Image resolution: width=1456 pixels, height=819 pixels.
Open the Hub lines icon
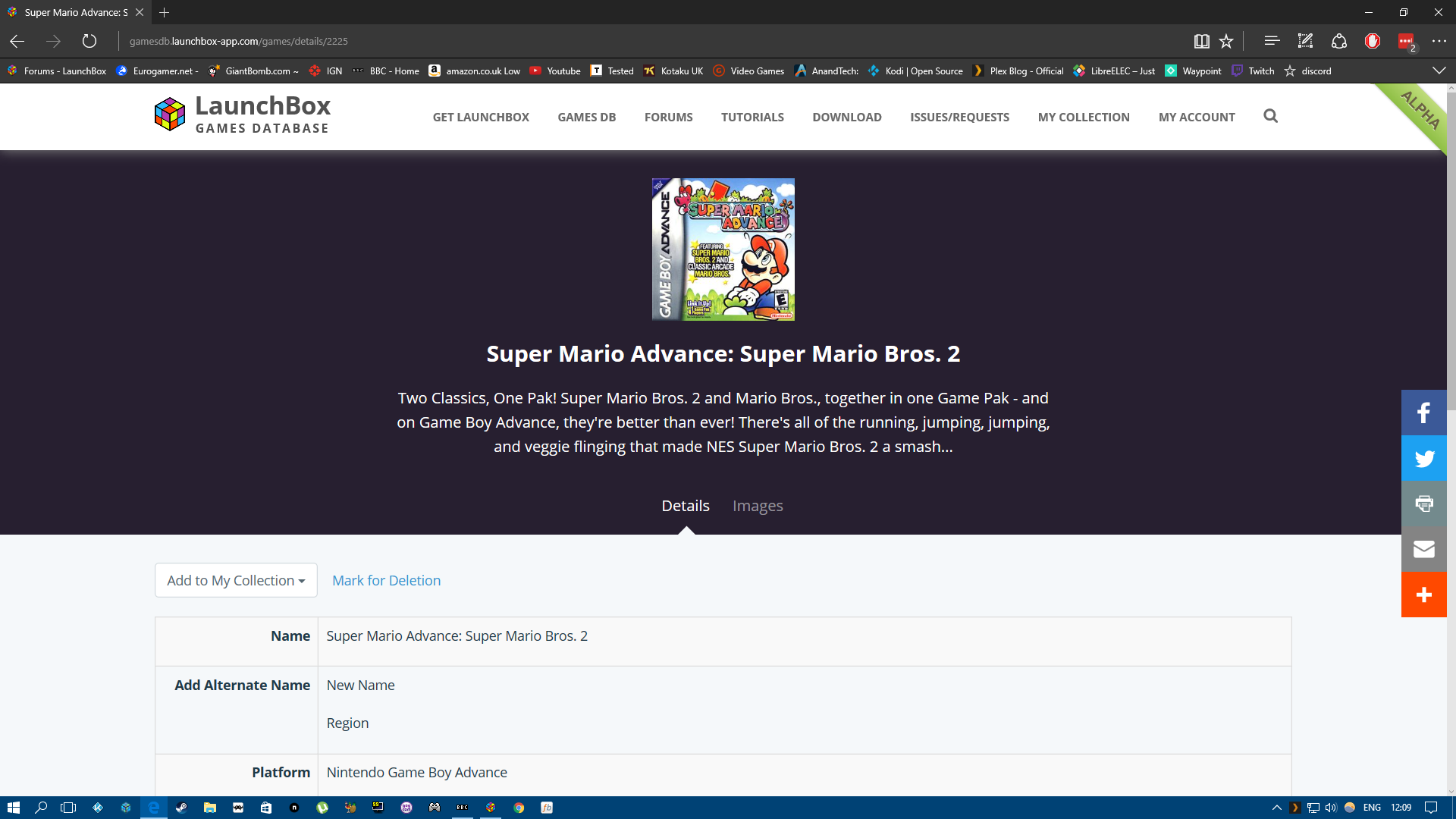pos(1272,41)
